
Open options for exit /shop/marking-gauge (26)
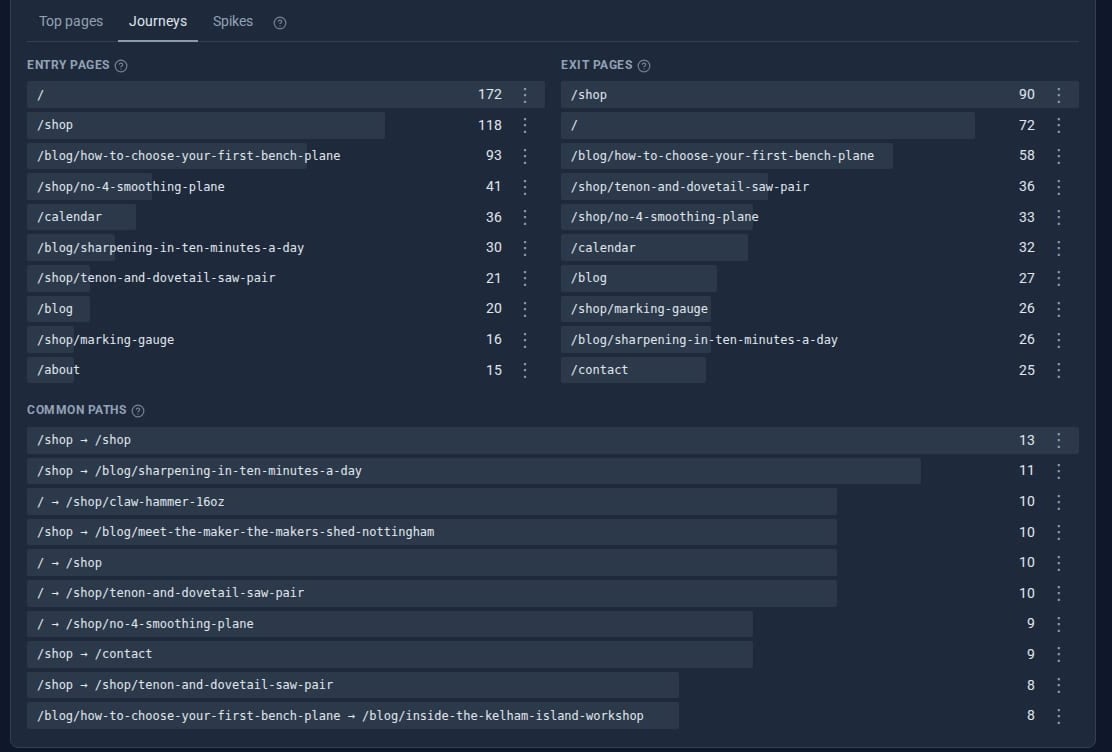tap(1059, 309)
